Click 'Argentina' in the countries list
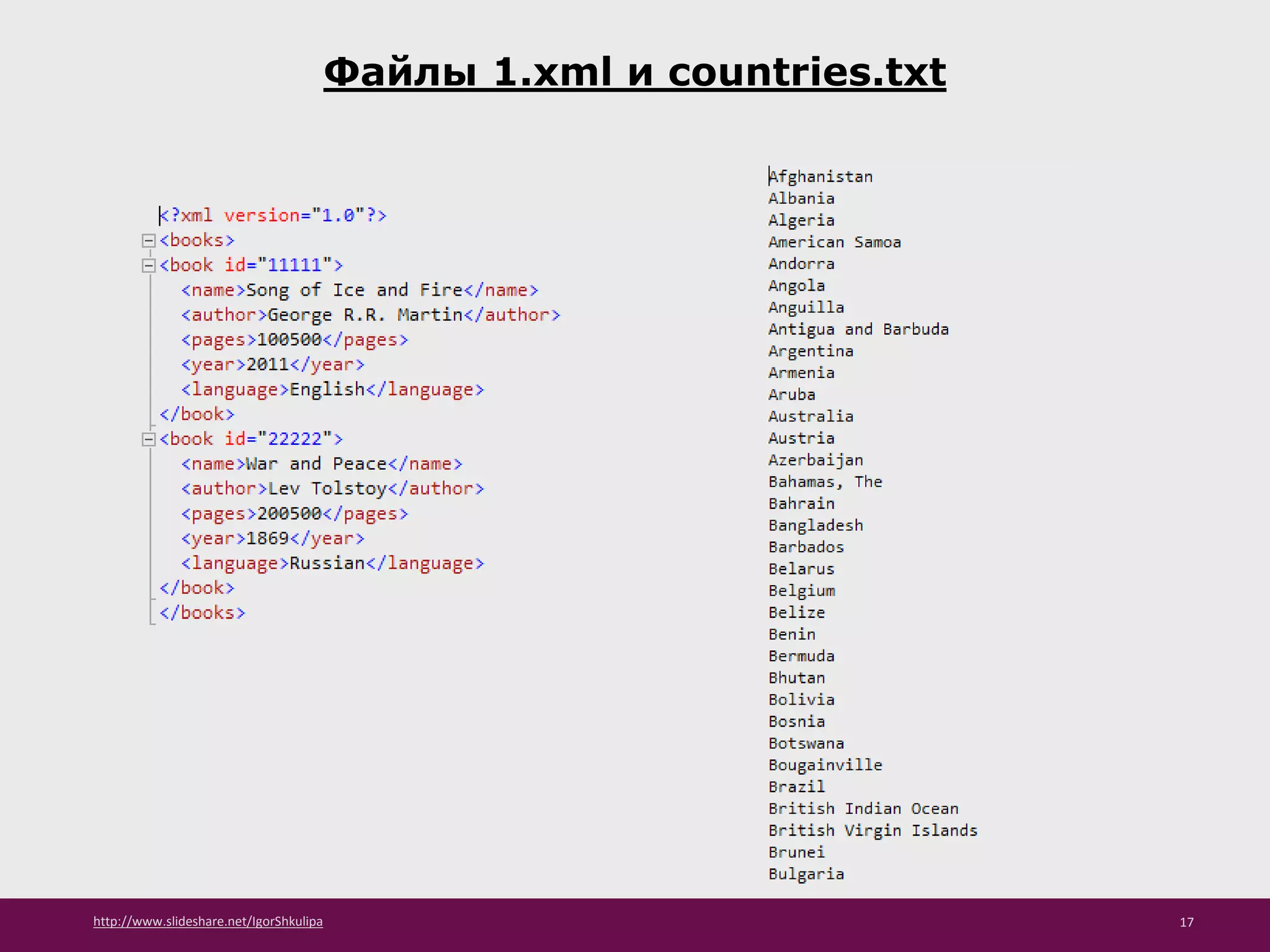This screenshot has width=1270, height=952. (810, 351)
